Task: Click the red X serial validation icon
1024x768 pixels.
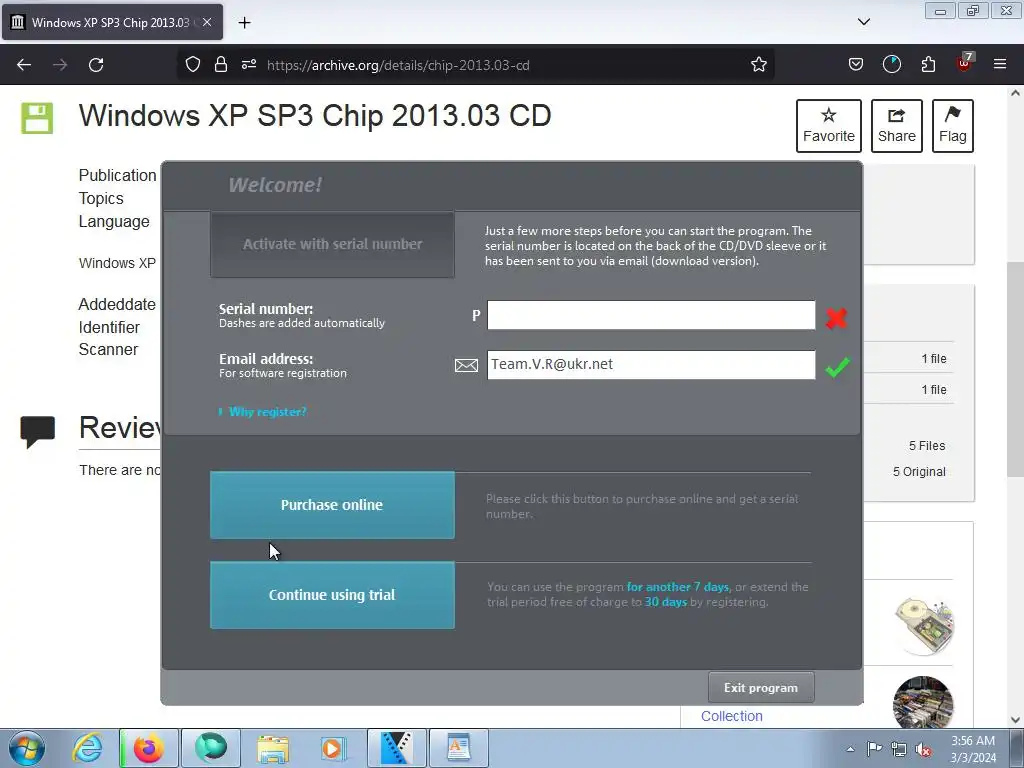Action: [x=837, y=318]
